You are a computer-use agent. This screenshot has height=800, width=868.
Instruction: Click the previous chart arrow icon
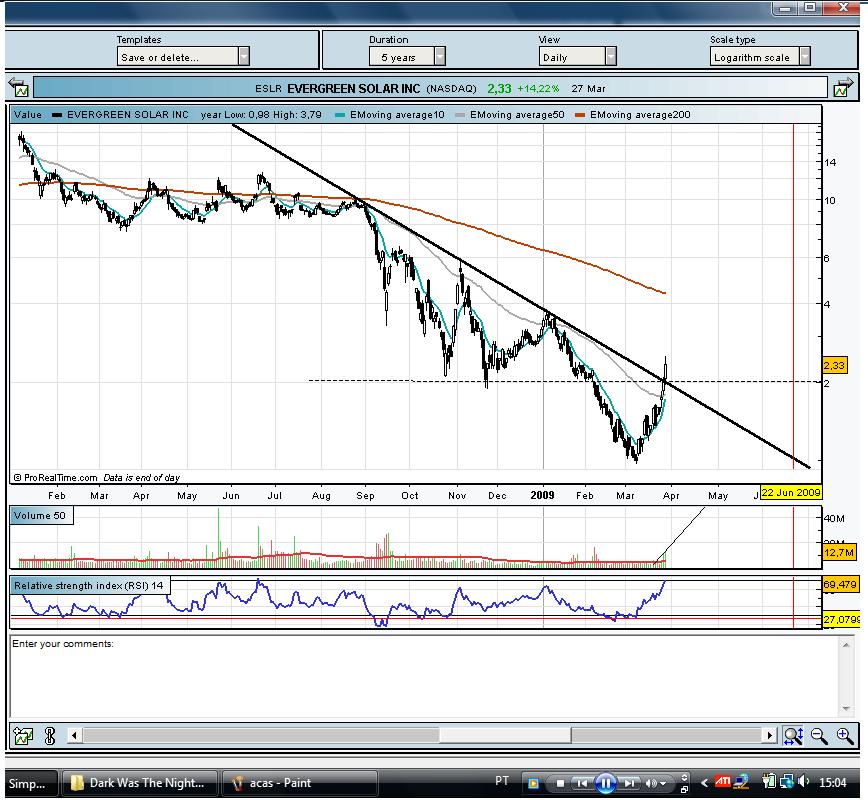(19, 87)
